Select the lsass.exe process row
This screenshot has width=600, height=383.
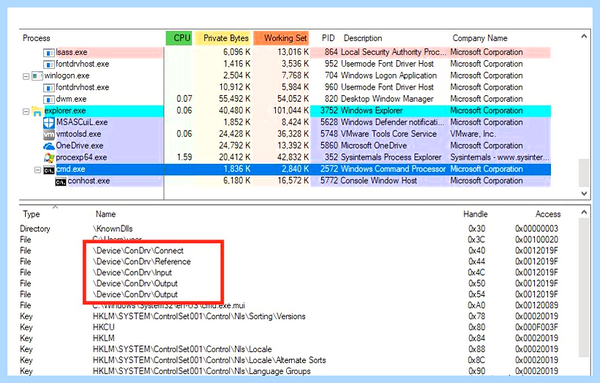coord(285,52)
